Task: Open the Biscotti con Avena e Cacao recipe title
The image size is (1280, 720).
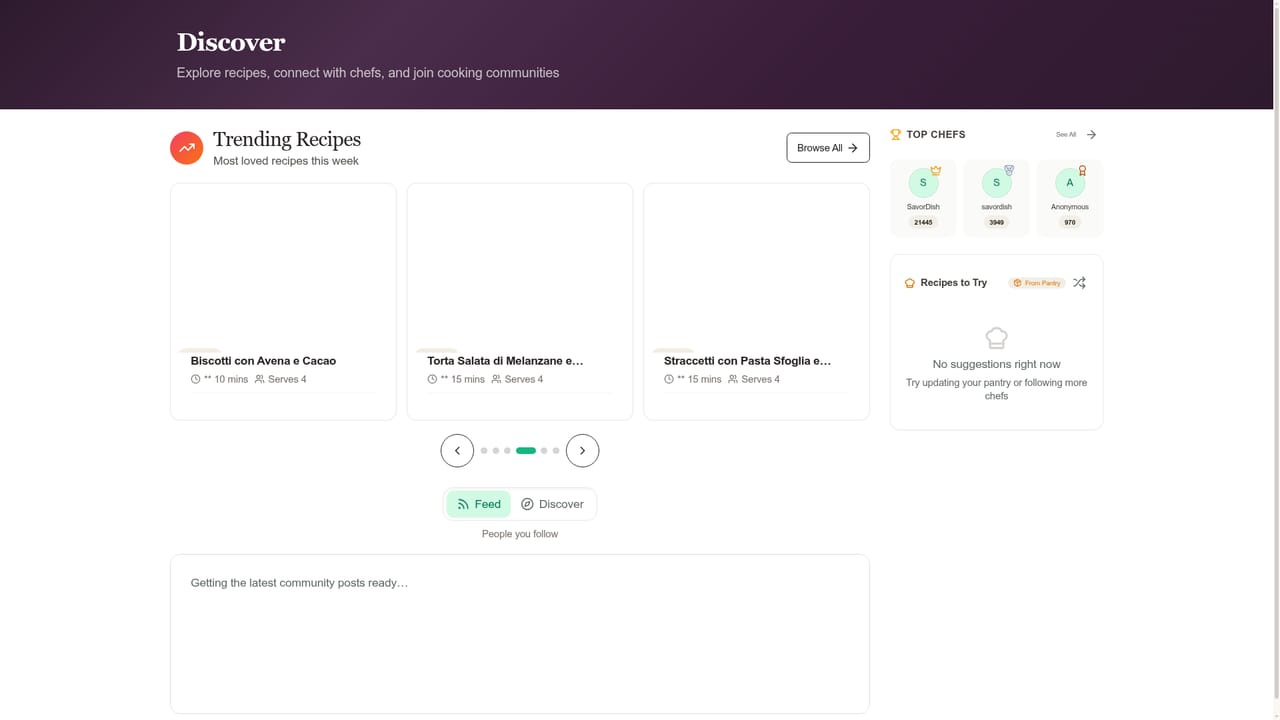Action: point(263,361)
